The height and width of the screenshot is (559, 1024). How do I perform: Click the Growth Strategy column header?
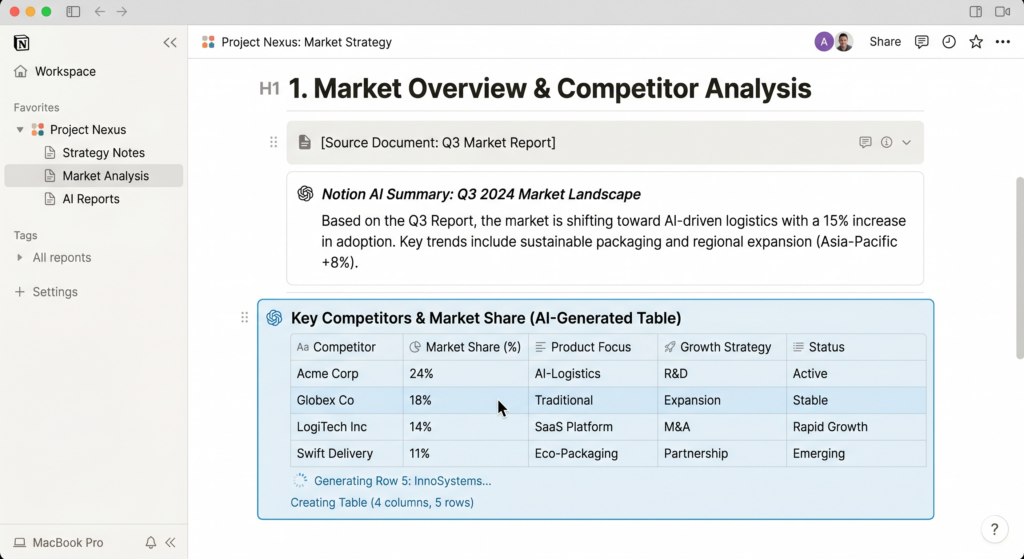(x=722, y=347)
